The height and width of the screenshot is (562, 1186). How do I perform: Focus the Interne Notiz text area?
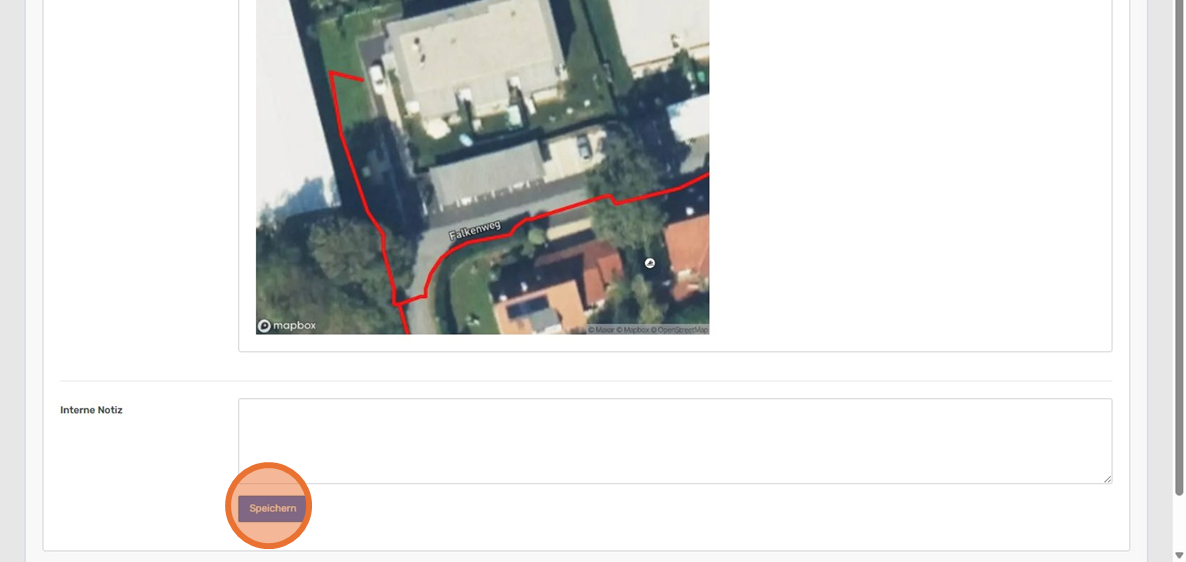click(x=675, y=441)
